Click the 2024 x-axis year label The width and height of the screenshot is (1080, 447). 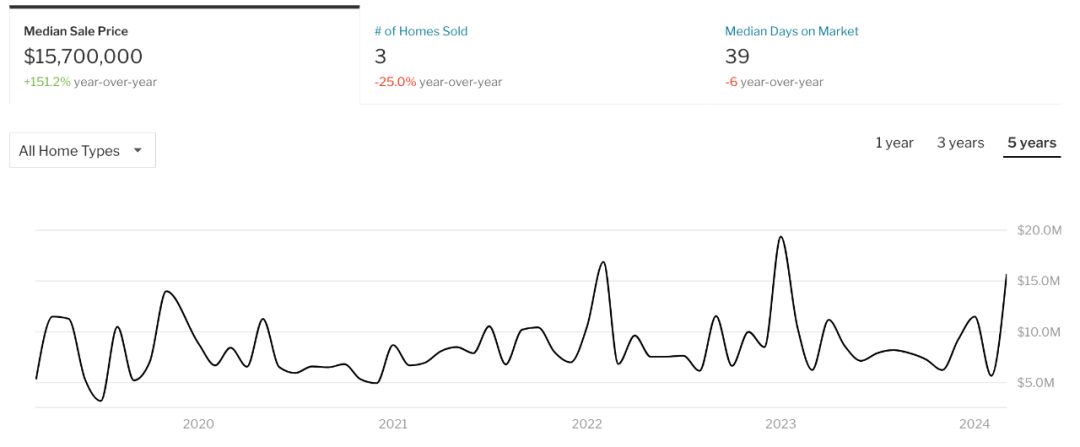click(x=975, y=424)
